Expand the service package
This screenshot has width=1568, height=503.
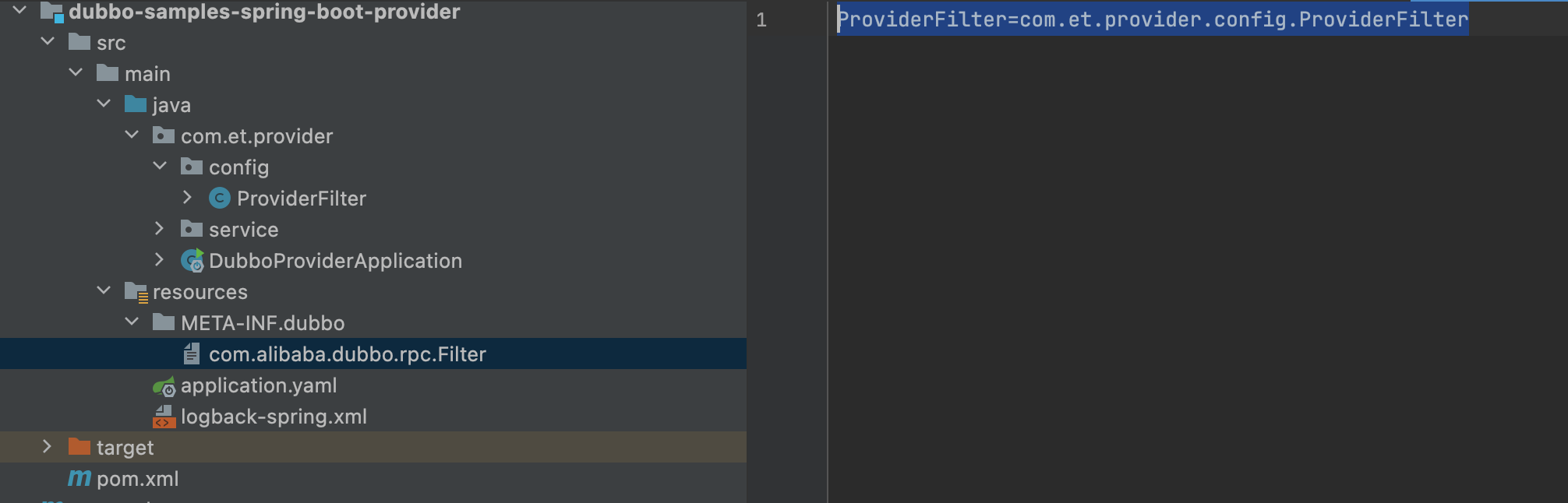coord(160,229)
